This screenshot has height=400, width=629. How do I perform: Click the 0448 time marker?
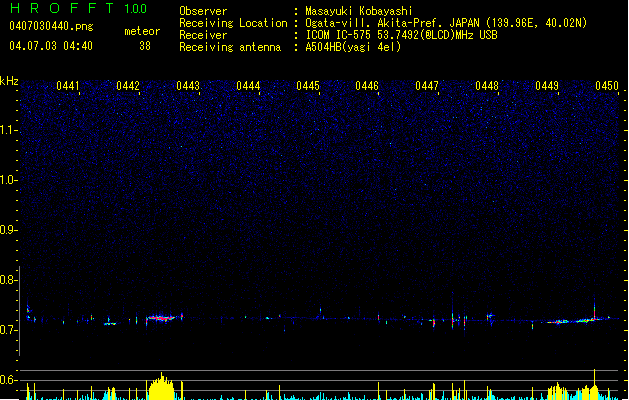487,86
